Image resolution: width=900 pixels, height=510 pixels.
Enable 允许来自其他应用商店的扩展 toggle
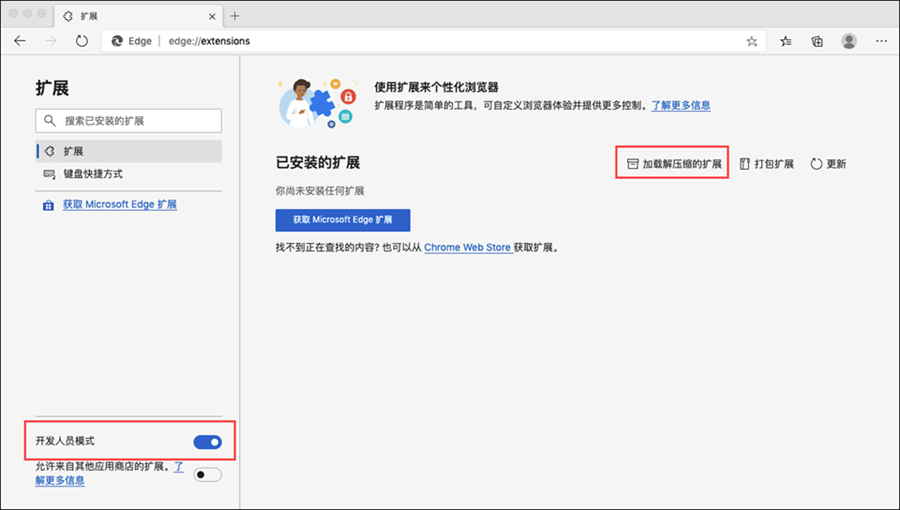(x=207, y=474)
